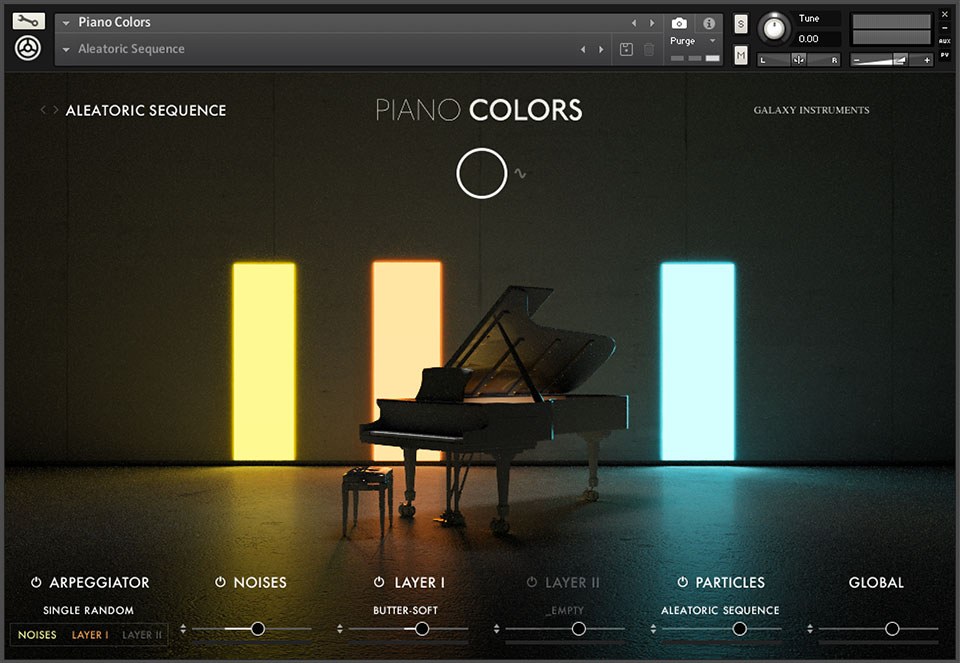Click the stepper arrows beside the Layer I slider
Screen dimensions: 960x663
(340, 629)
